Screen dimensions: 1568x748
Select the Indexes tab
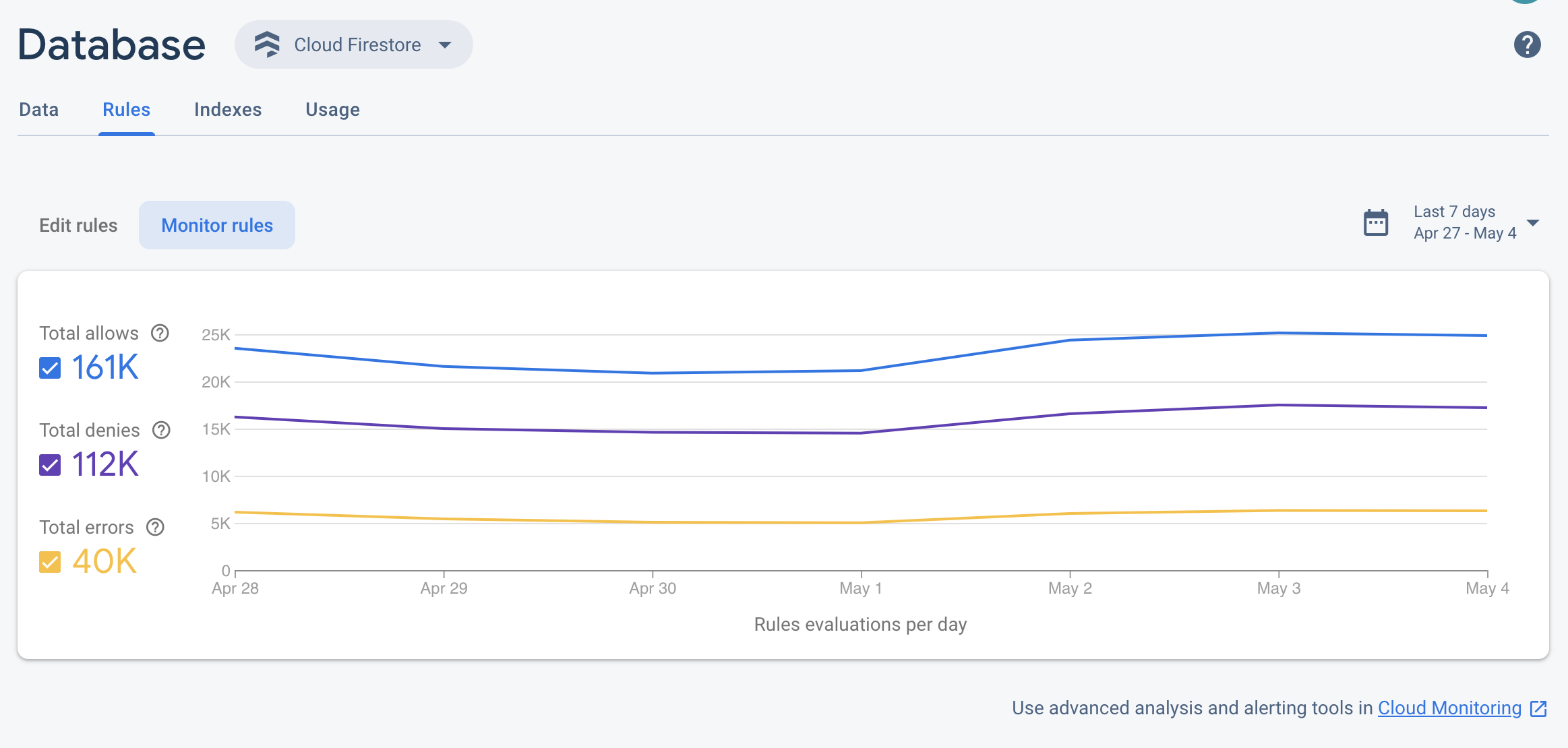(x=227, y=109)
